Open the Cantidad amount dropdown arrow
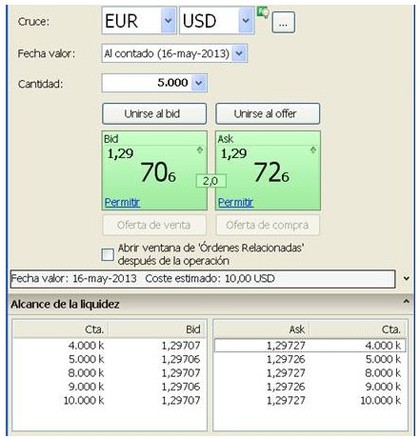The image size is (420, 438). (x=199, y=83)
